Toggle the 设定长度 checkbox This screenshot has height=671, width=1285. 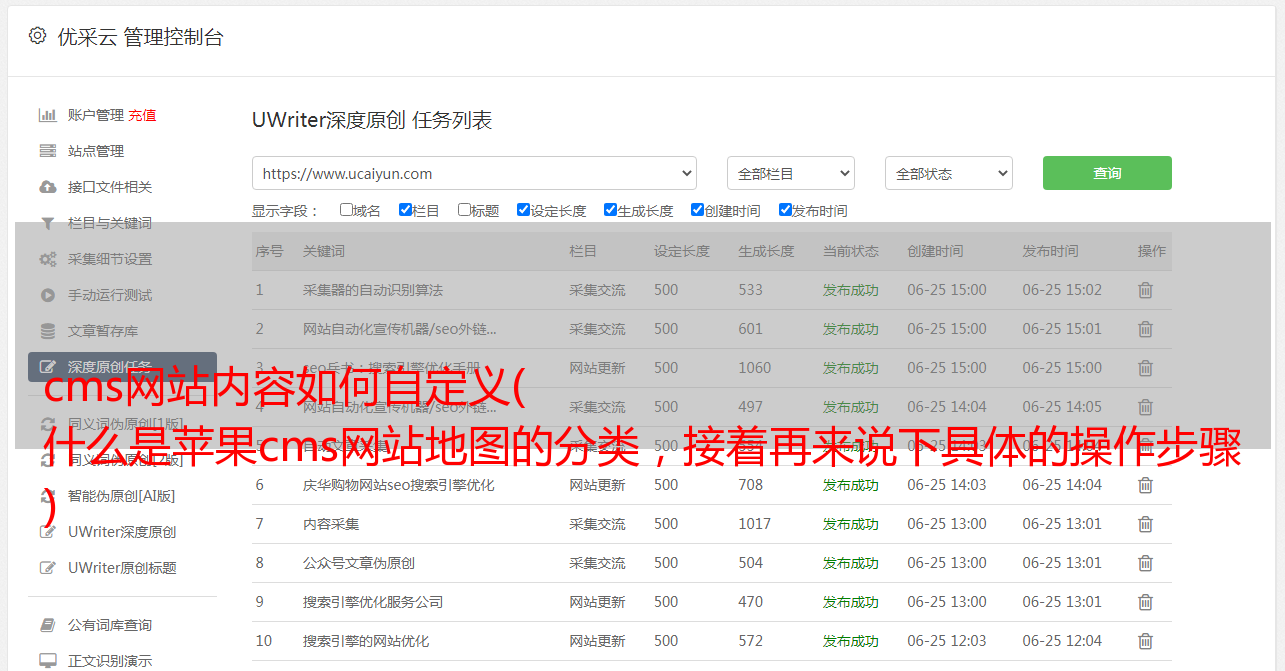tap(523, 210)
